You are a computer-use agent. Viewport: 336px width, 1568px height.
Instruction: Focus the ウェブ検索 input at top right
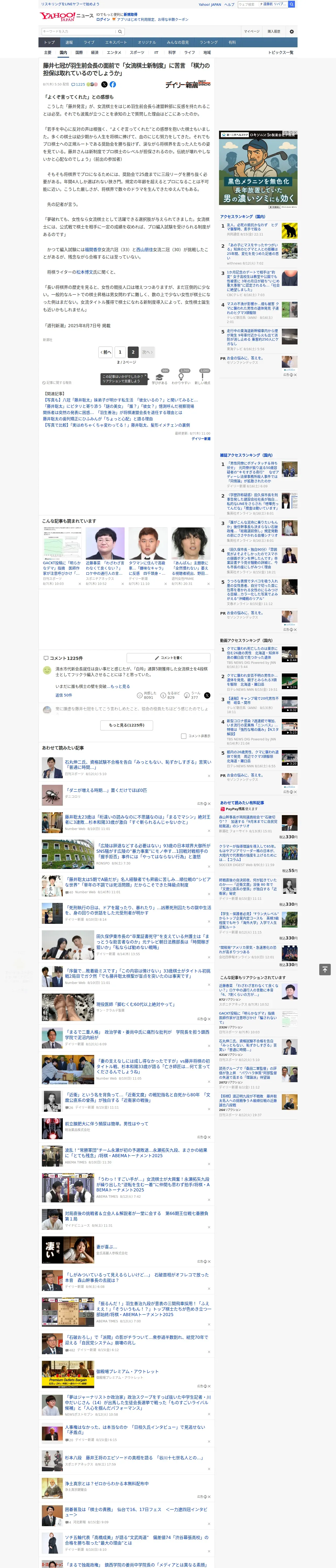click(x=248, y=4)
